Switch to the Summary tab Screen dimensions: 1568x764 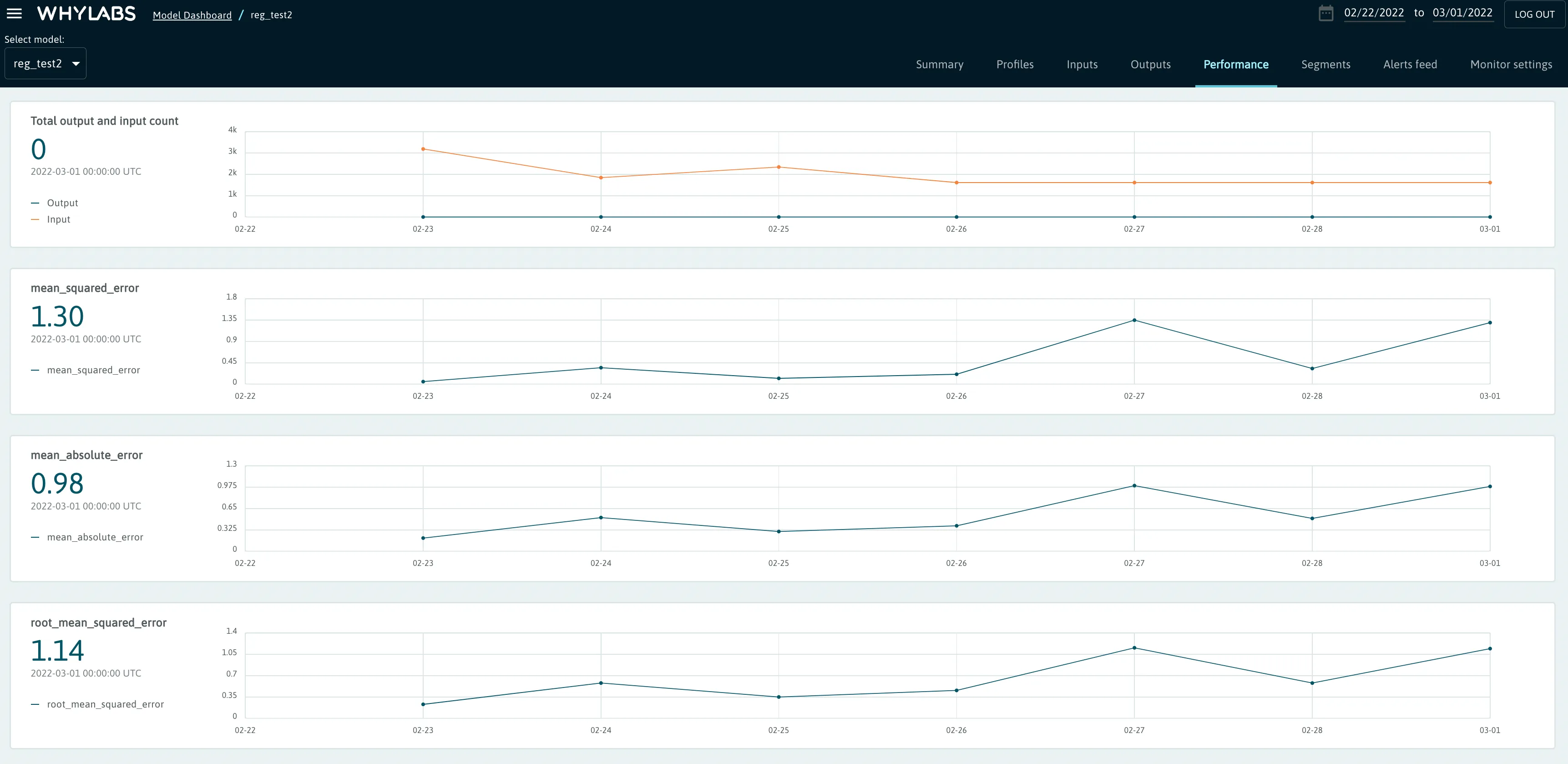tap(939, 64)
